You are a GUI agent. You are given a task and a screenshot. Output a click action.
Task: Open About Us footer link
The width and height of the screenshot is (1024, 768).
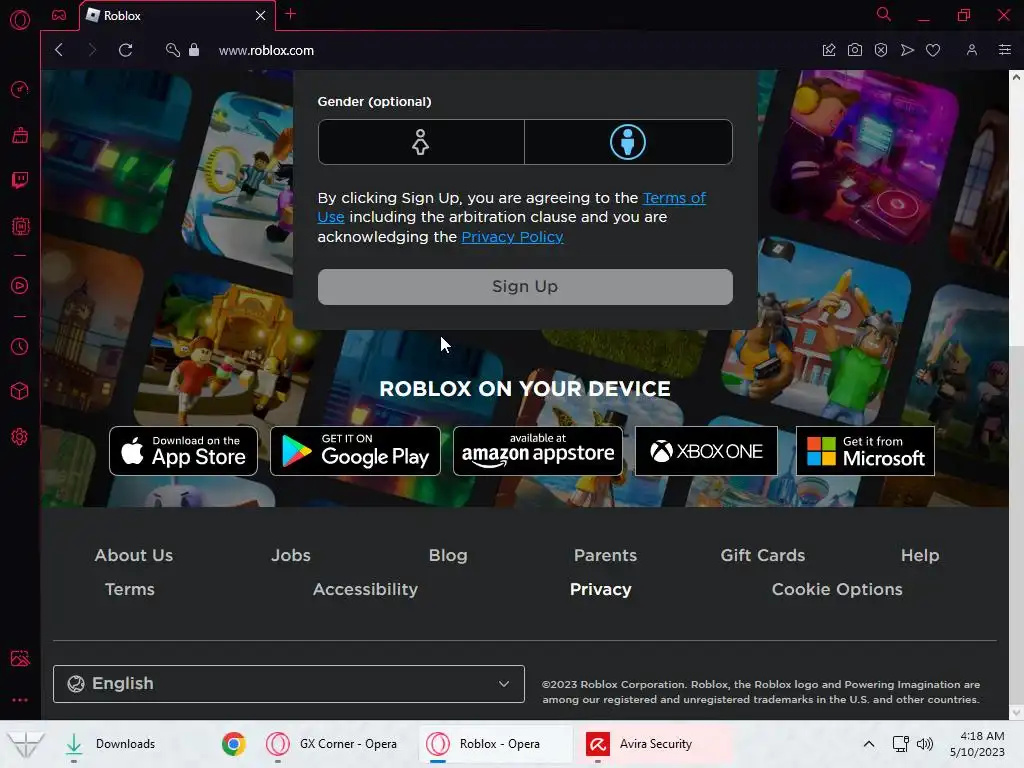click(134, 555)
